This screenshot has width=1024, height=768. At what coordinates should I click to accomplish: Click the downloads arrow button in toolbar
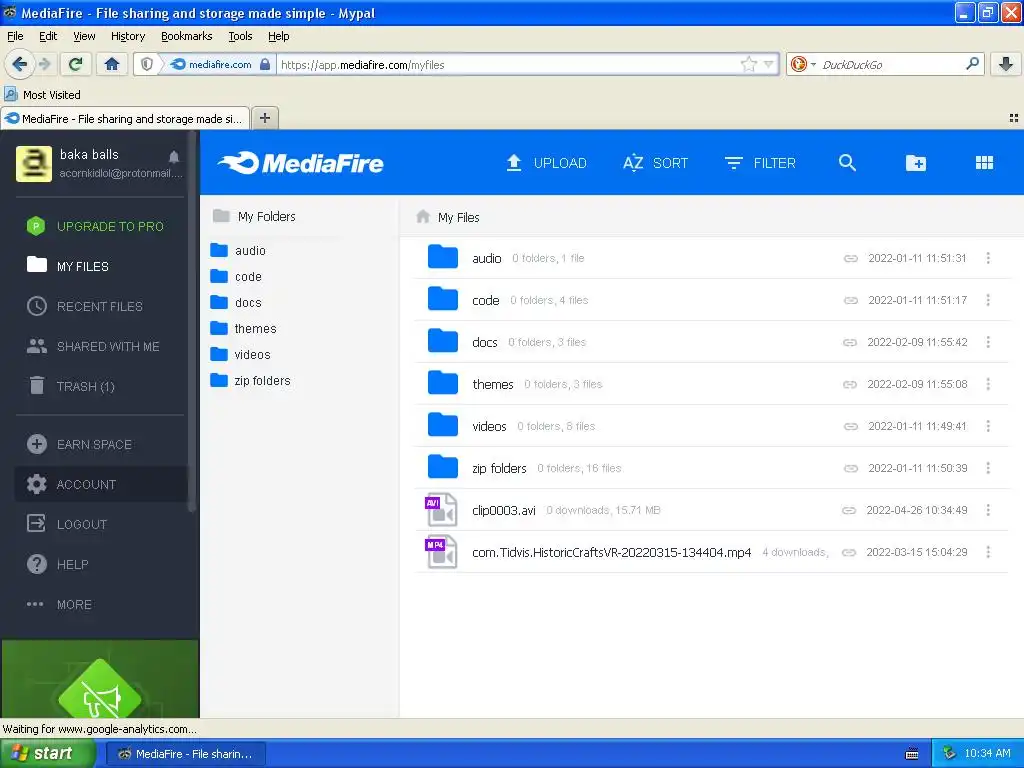pos(1006,64)
